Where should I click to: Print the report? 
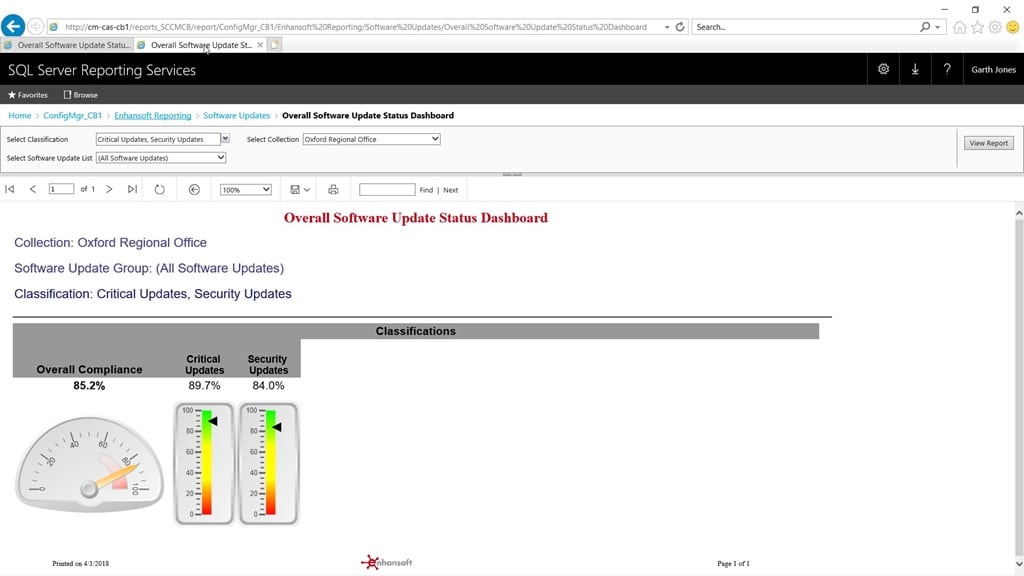pos(333,189)
